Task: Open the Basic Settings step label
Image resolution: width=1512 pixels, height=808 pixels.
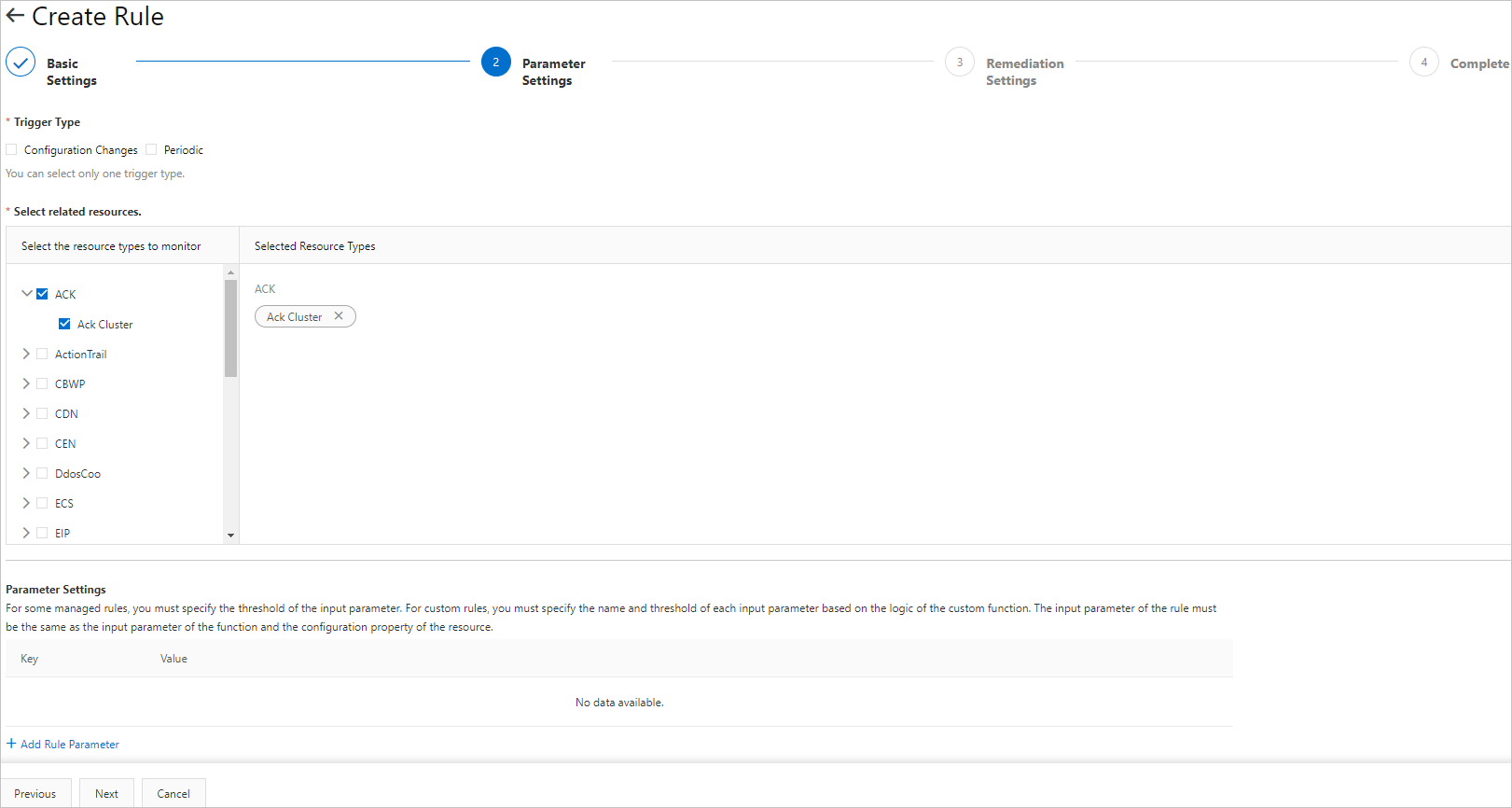Action: point(72,72)
